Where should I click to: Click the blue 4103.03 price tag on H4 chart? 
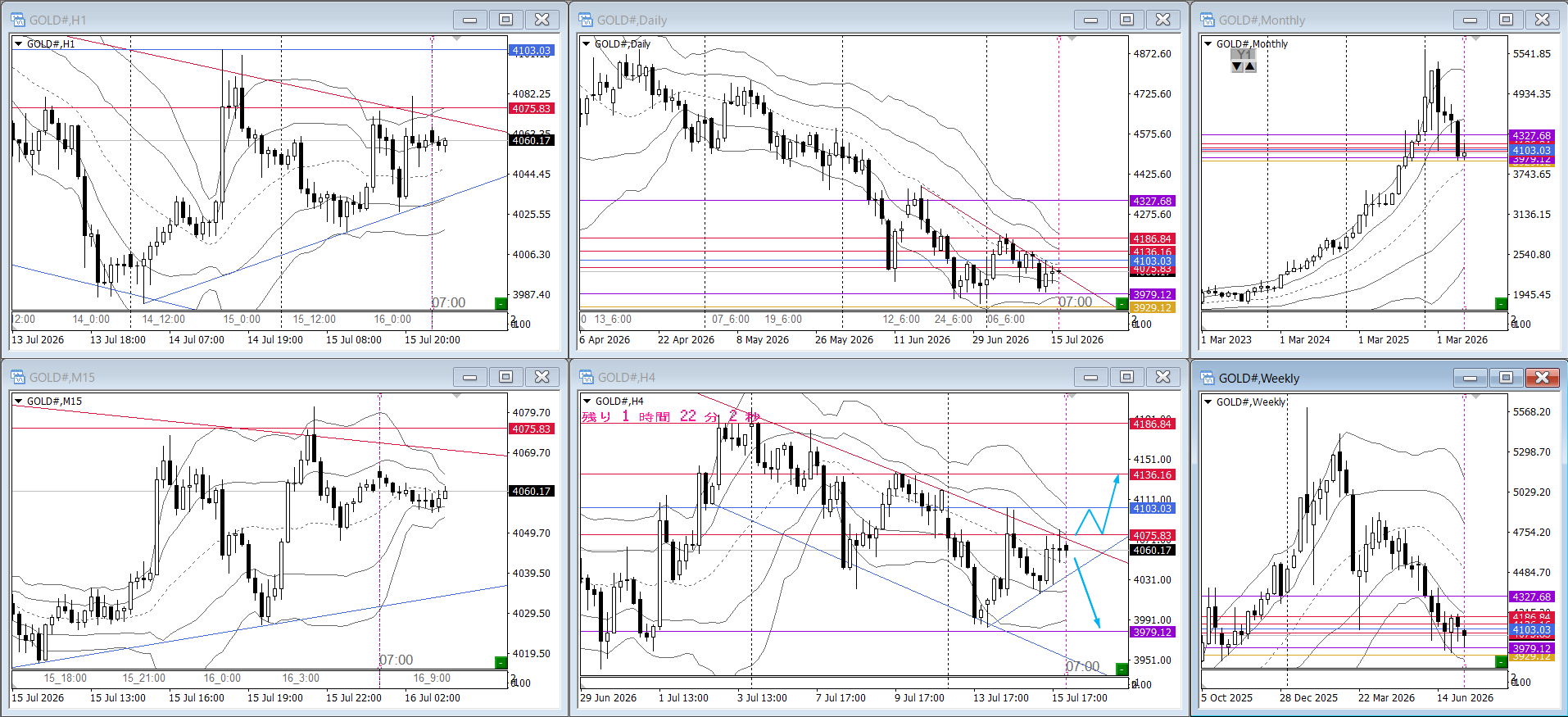pos(1152,508)
